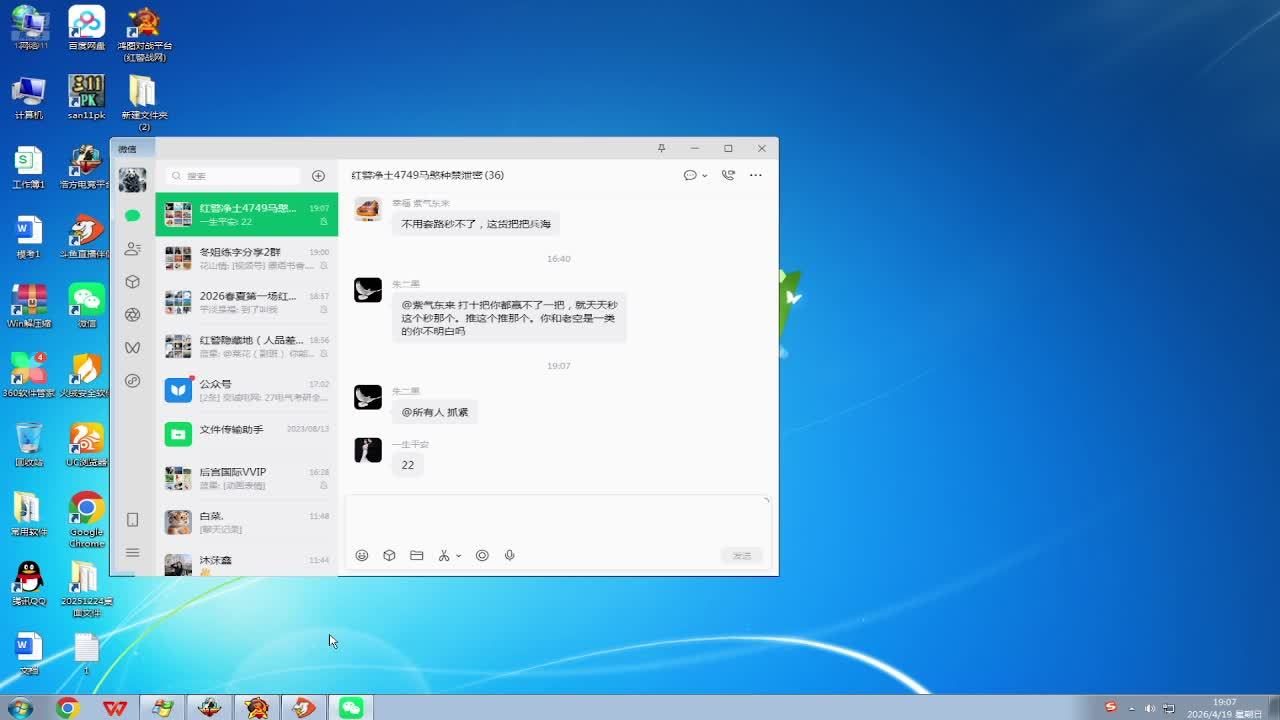Open the 公众号 conversation entry

(x=247, y=390)
